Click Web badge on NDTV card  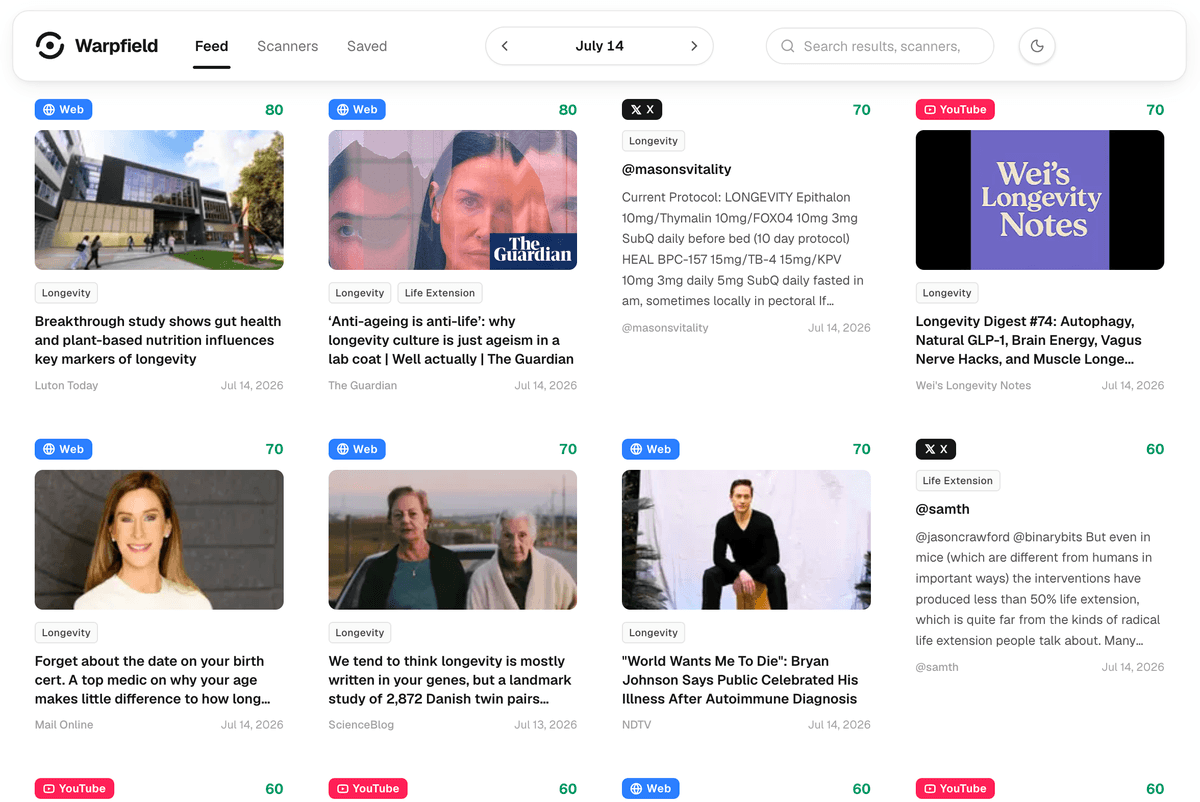(650, 449)
